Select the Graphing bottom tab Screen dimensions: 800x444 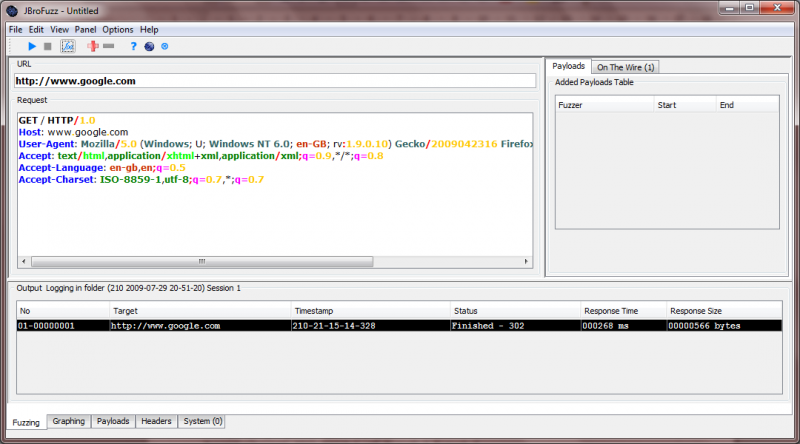pos(68,421)
